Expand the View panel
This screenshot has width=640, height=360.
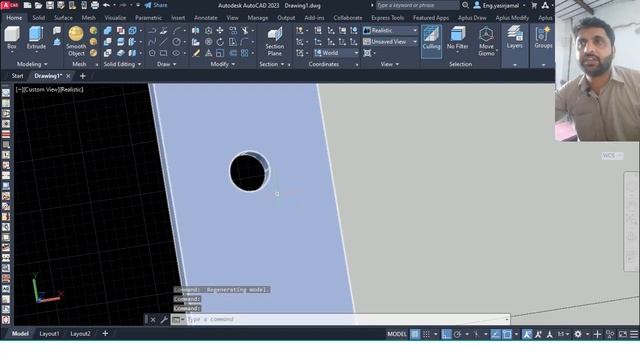390,64
